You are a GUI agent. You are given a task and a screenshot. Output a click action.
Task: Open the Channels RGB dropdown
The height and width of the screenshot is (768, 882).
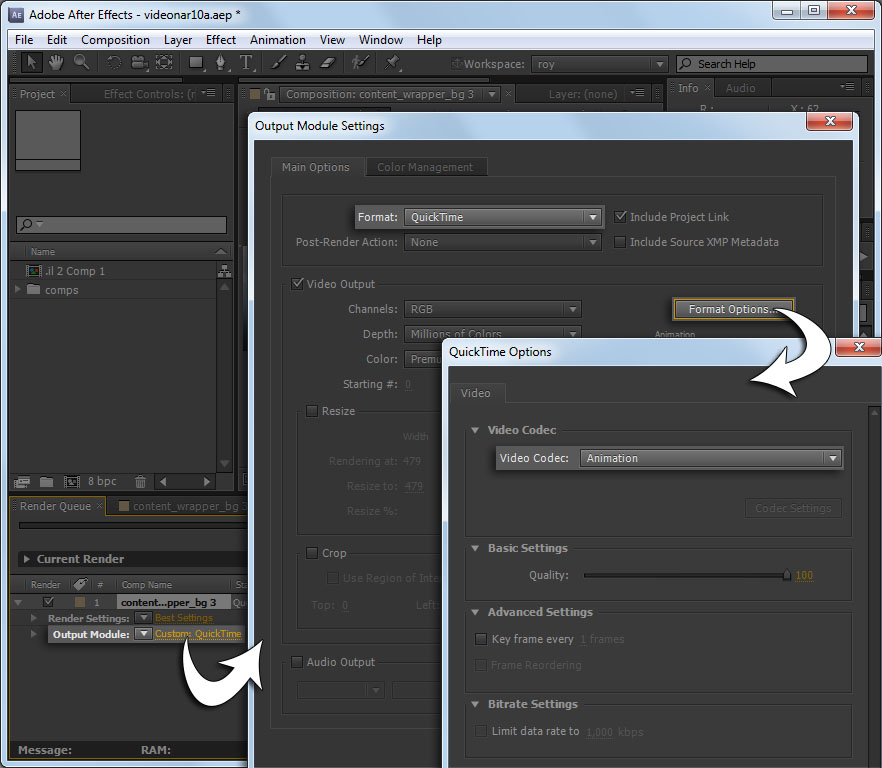493,309
